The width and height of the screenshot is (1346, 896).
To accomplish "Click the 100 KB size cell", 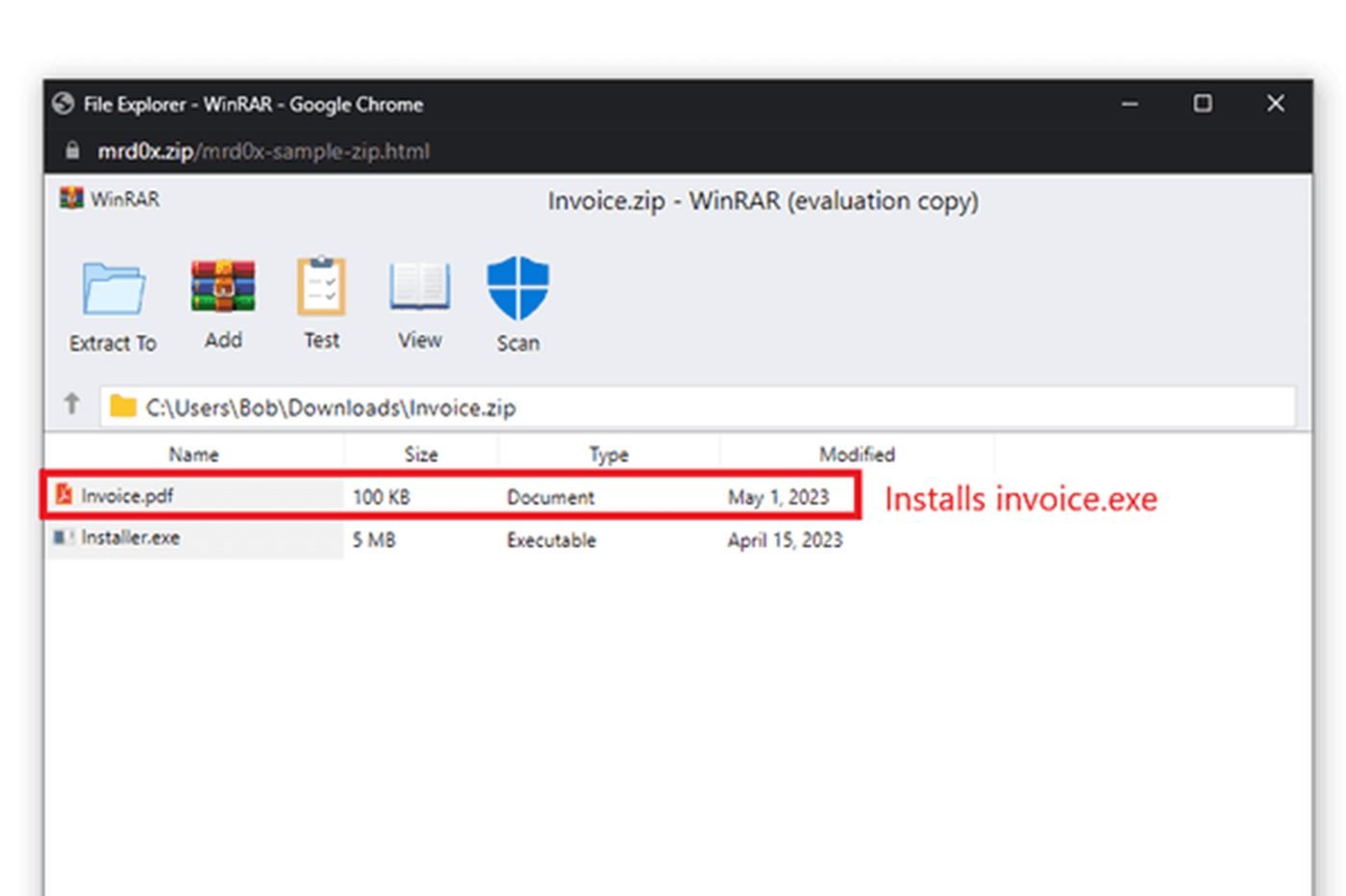I will coord(381,497).
